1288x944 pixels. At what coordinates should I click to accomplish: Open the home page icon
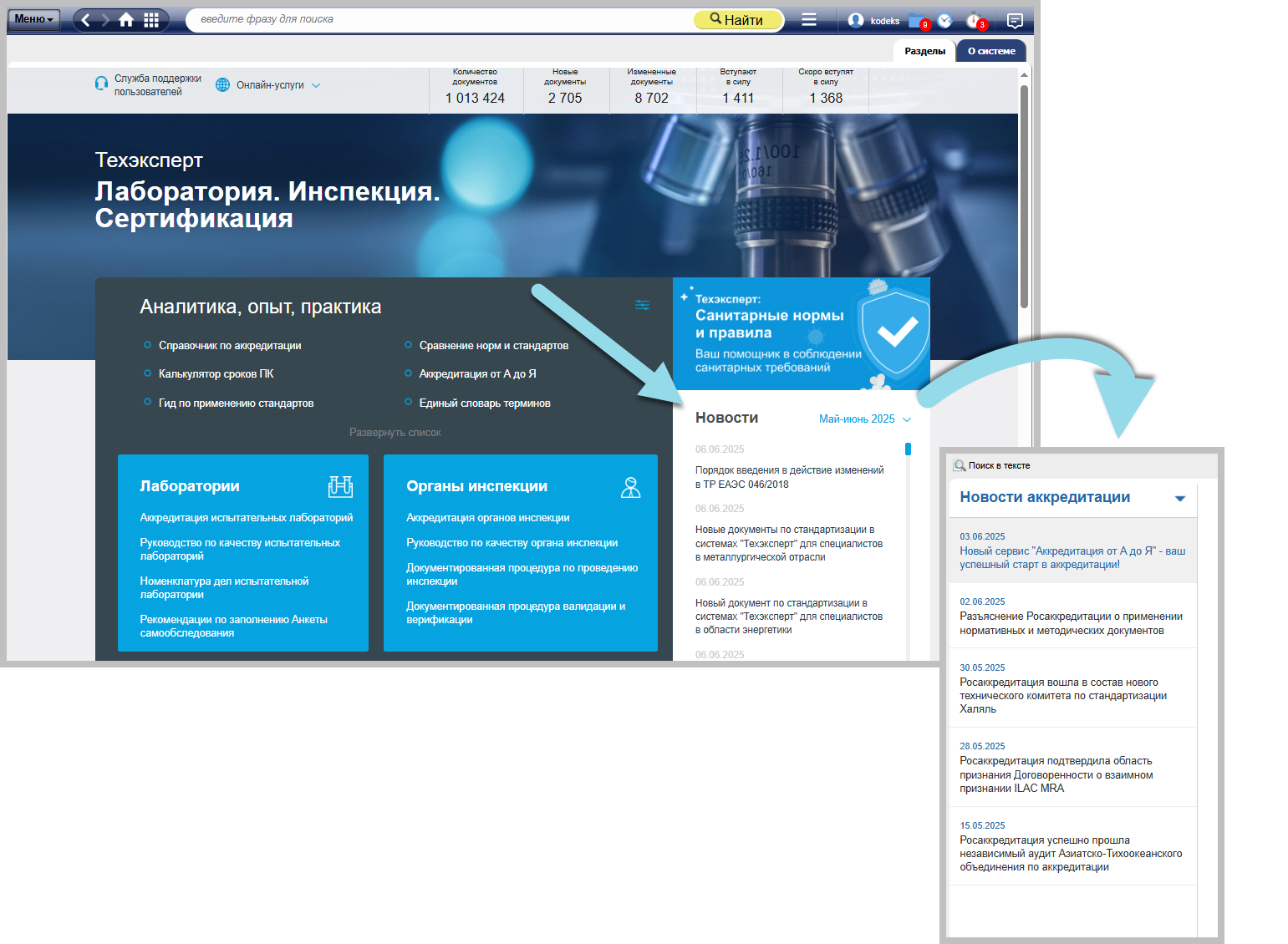126,20
